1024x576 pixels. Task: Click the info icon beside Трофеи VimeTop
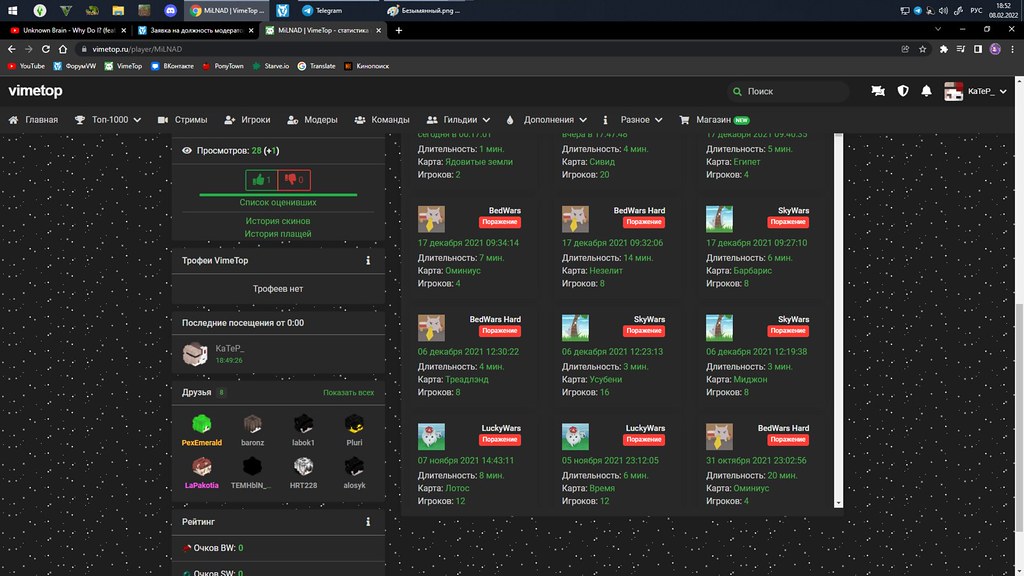coord(368,261)
